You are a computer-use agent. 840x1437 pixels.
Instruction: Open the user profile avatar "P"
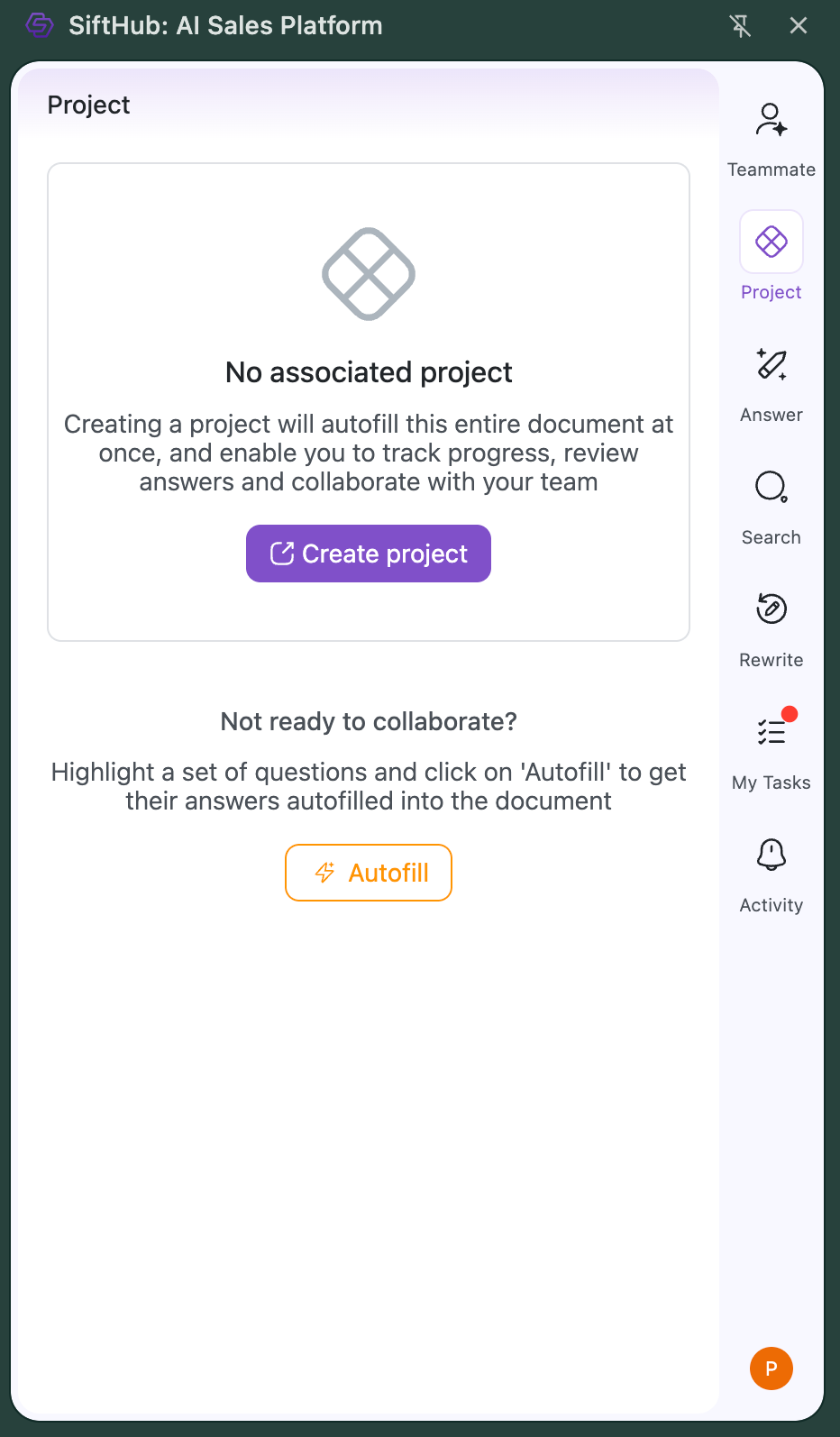[x=771, y=1368]
